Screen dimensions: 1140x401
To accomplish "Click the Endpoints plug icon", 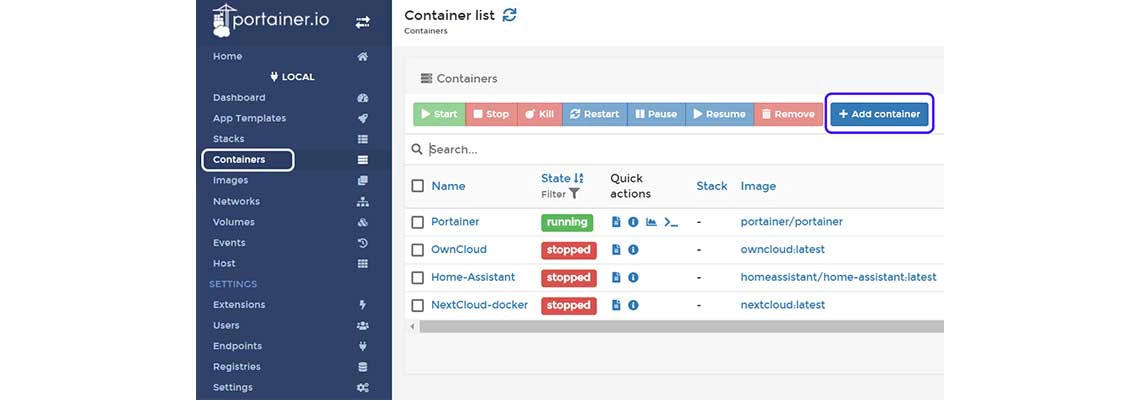I will point(363,347).
